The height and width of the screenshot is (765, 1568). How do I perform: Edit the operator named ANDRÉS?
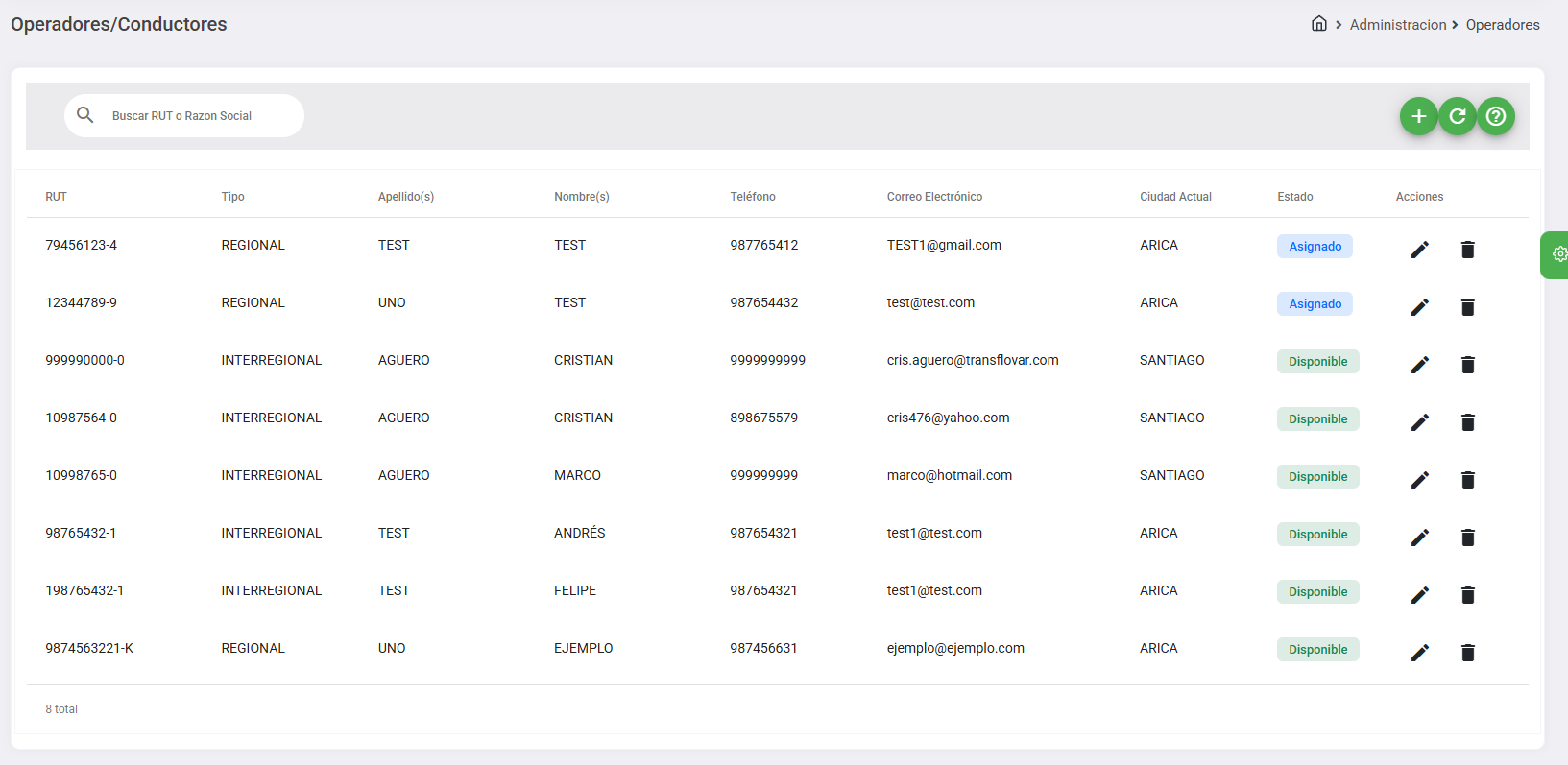[x=1419, y=538]
